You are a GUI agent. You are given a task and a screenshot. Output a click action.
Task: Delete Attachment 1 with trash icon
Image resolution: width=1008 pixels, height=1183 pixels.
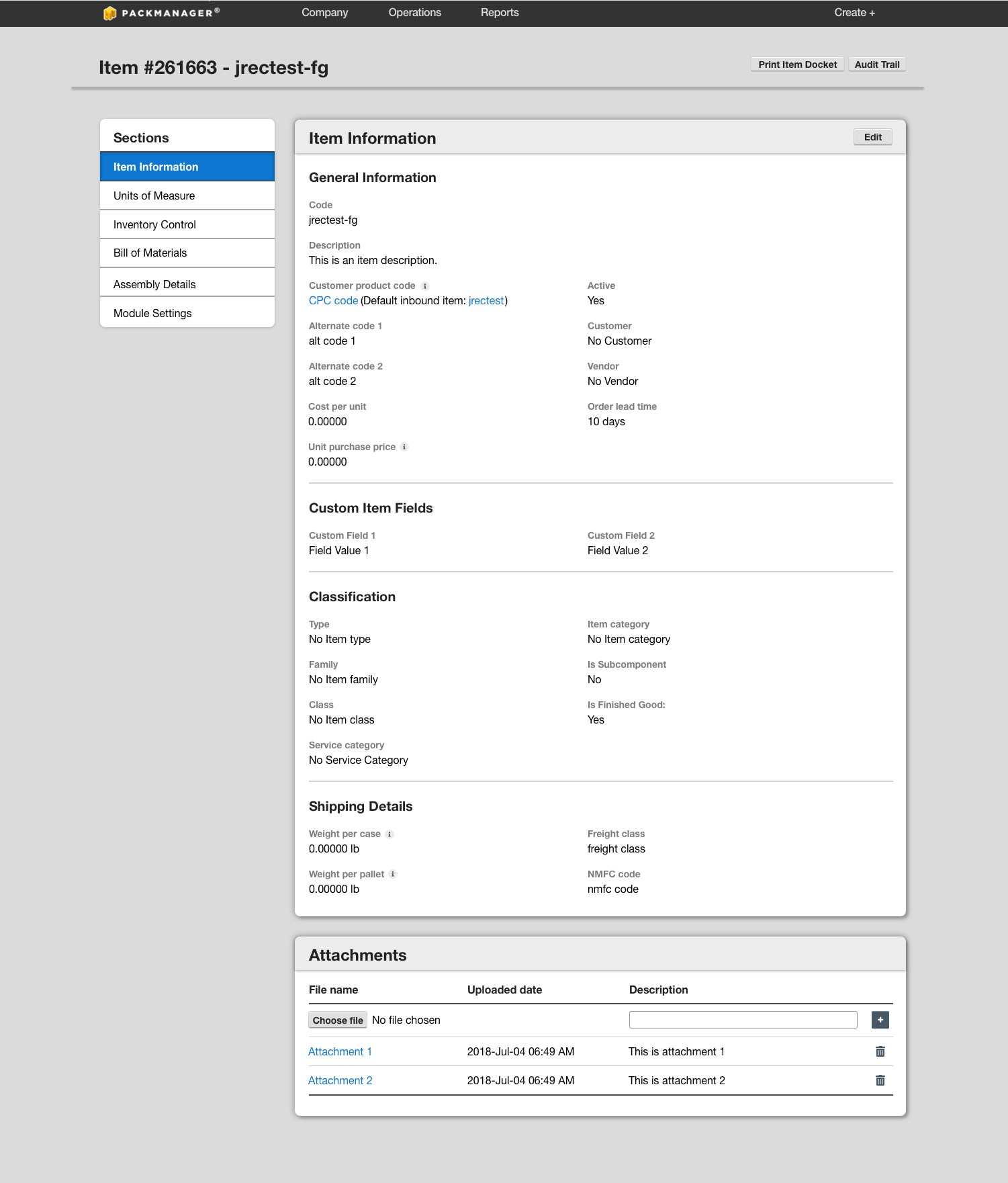[x=880, y=1051]
